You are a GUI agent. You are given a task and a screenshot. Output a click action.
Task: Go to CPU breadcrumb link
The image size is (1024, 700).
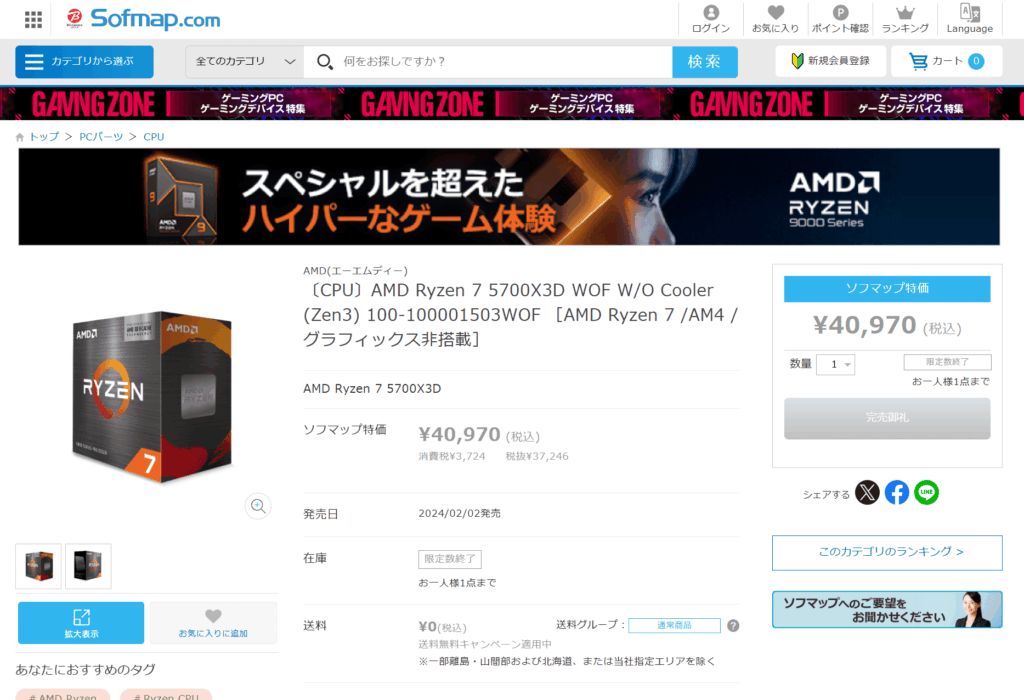point(153,136)
